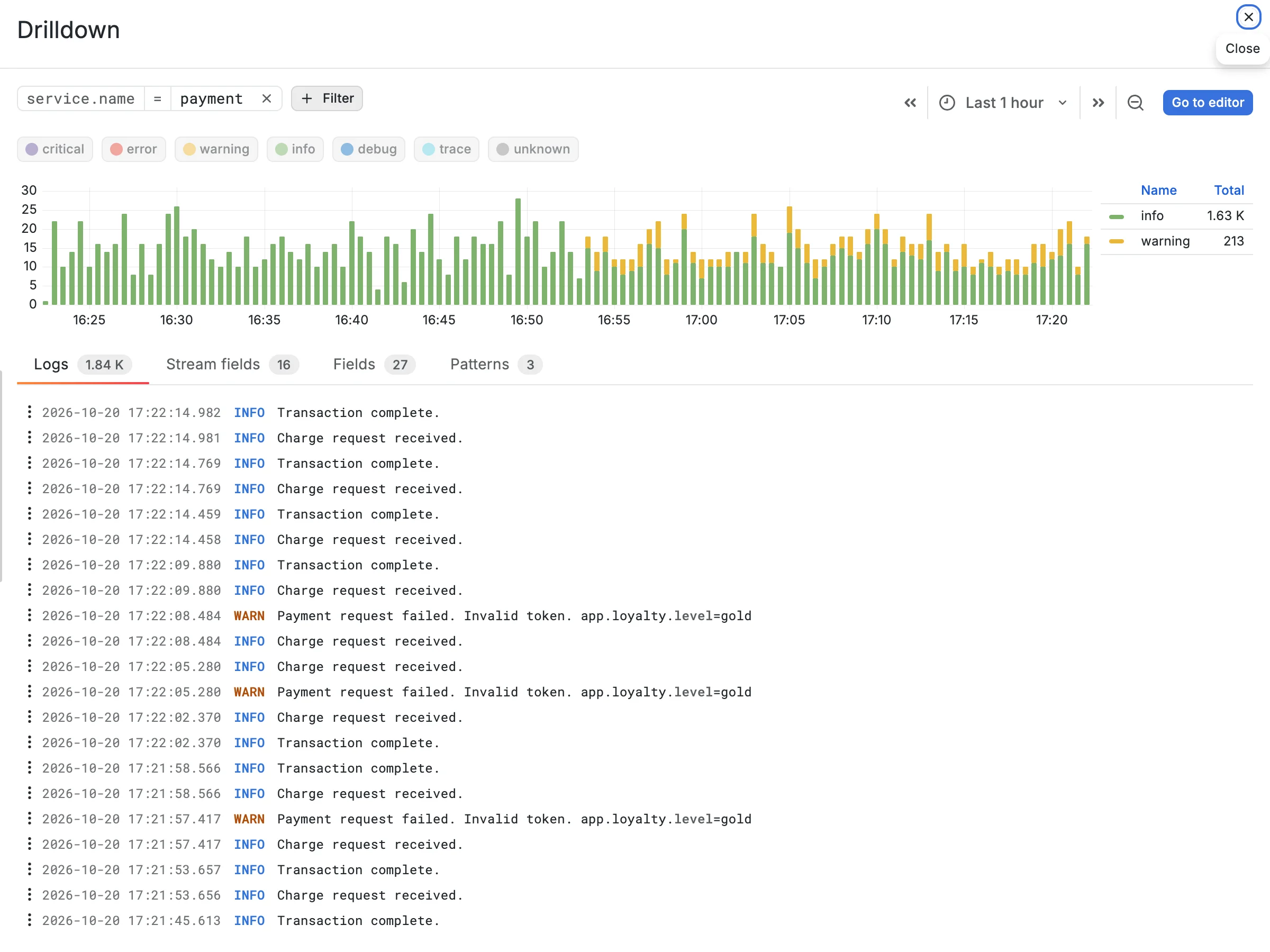Click the Go to editor button
The image size is (1270, 952).
1208,103
